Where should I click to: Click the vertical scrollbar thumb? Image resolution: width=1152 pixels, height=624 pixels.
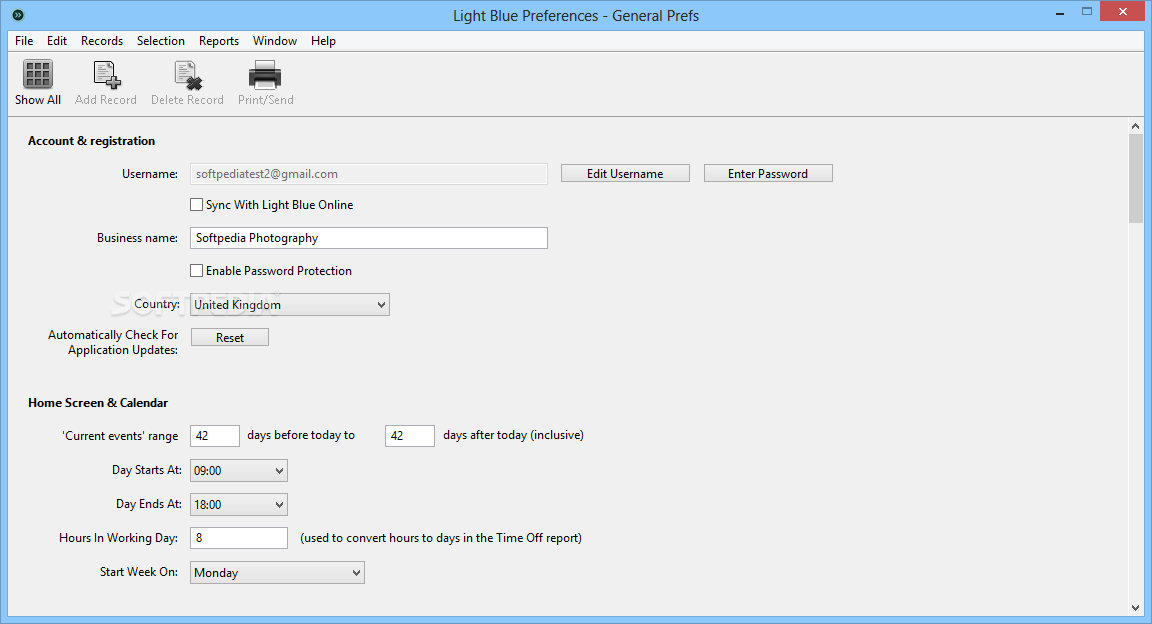tap(1136, 178)
